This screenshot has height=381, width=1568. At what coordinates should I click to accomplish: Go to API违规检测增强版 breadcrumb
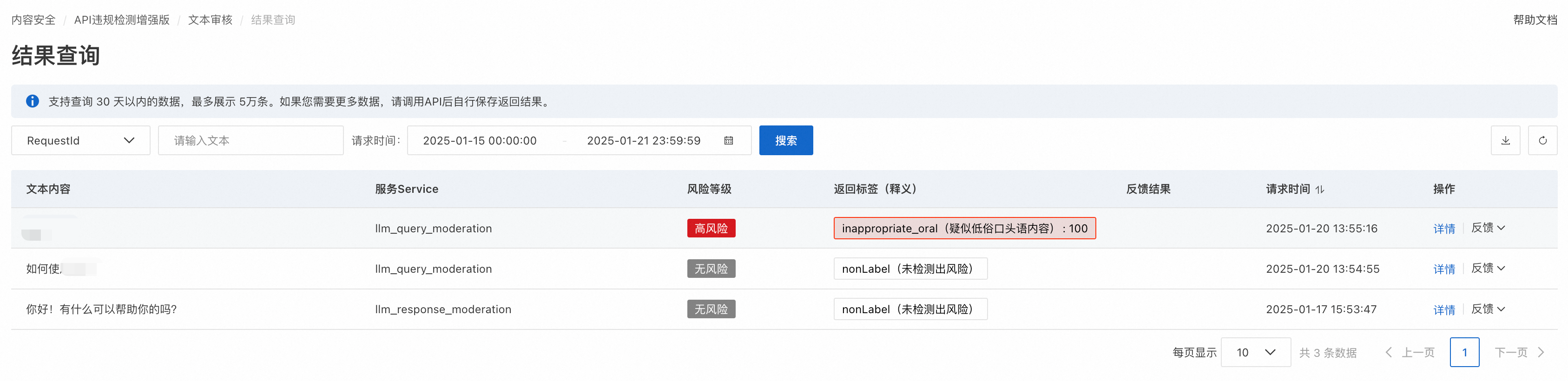122,20
